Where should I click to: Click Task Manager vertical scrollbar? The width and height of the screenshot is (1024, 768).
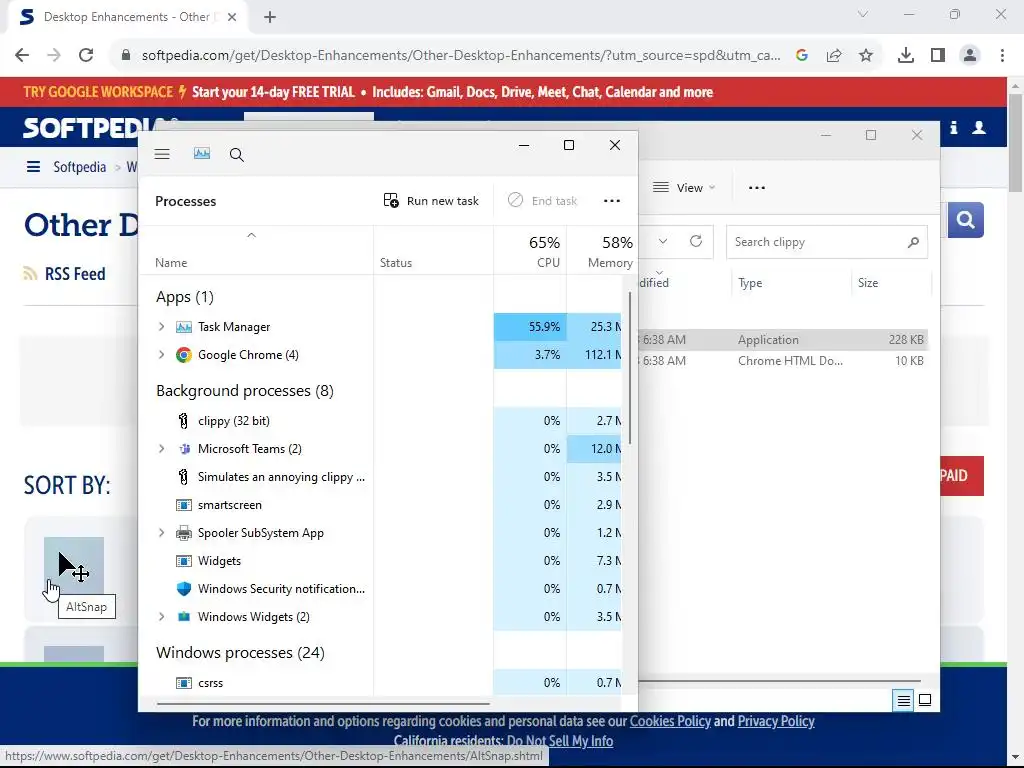pos(630,369)
